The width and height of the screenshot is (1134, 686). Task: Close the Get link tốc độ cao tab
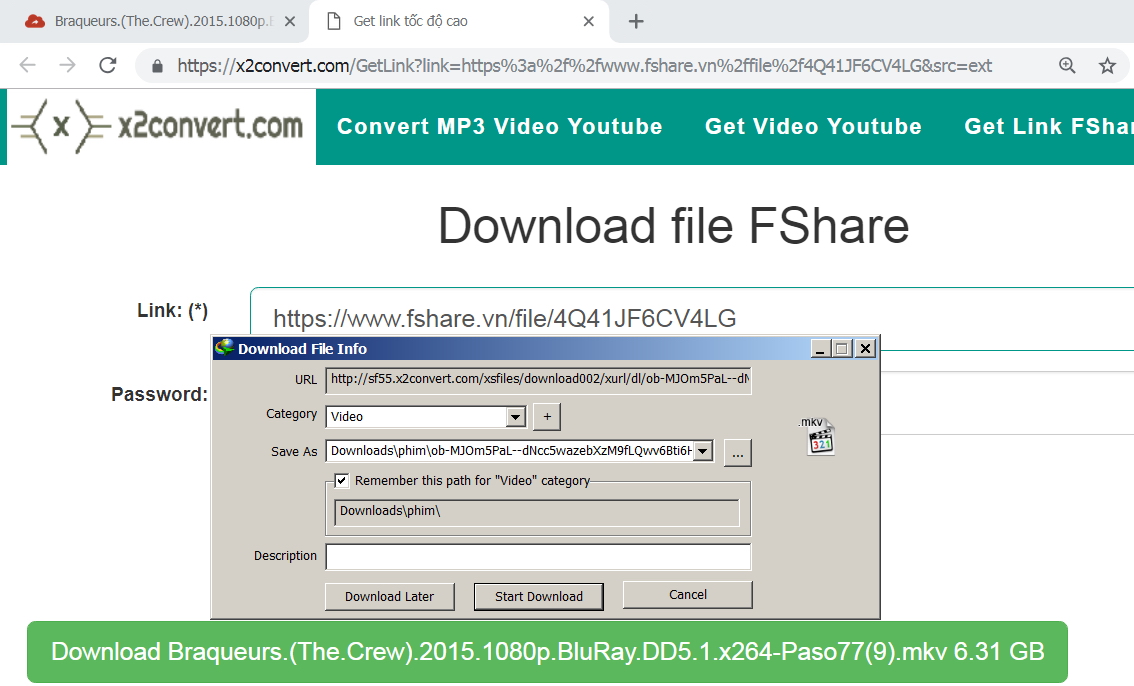pyautogui.click(x=589, y=22)
